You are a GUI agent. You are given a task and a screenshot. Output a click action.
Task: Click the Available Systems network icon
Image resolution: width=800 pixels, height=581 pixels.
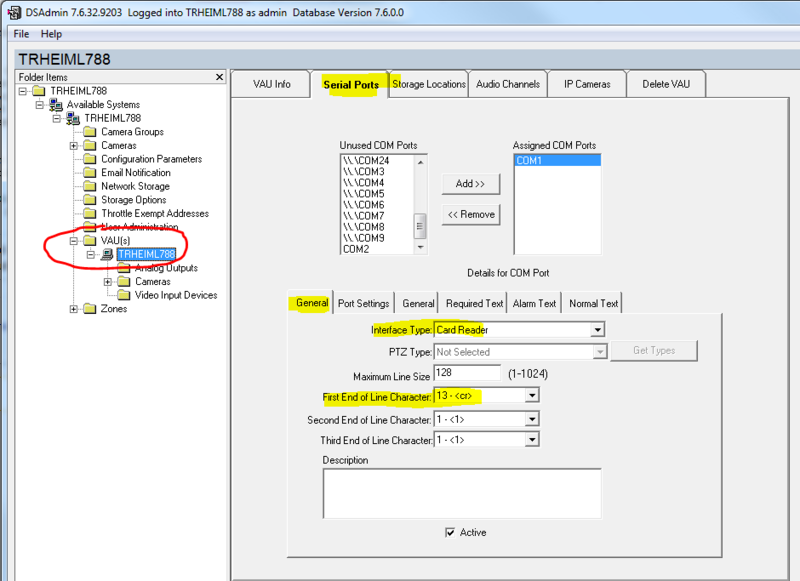[x=54, y=104]
